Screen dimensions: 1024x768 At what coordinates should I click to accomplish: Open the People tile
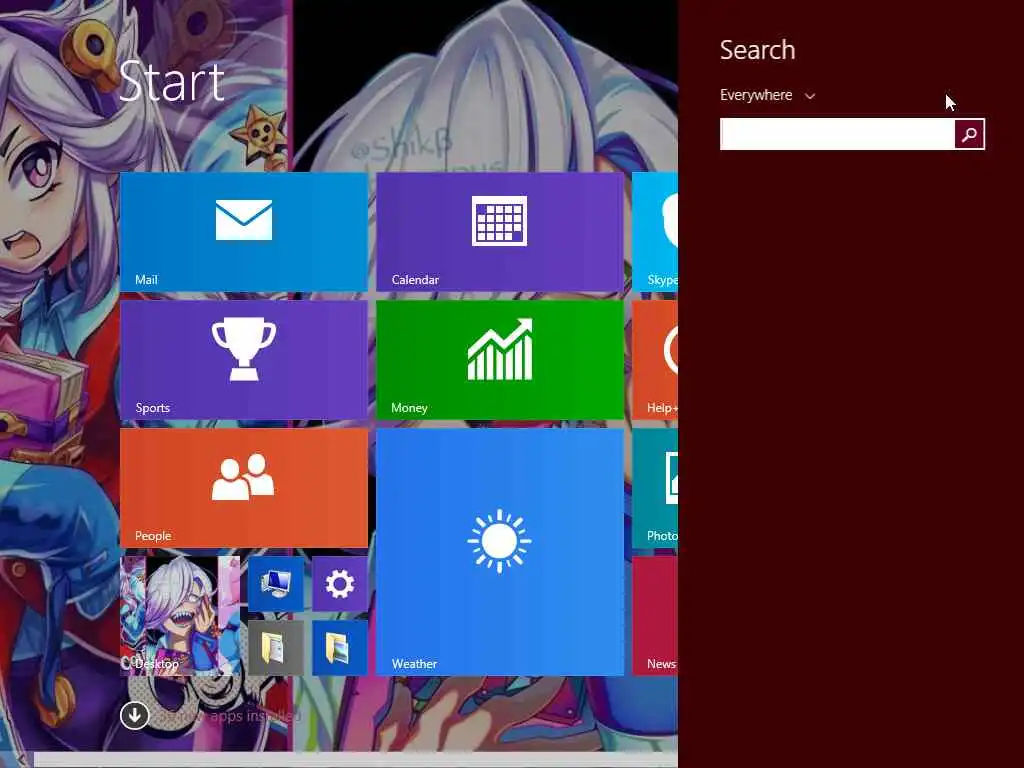pos(244,488)
